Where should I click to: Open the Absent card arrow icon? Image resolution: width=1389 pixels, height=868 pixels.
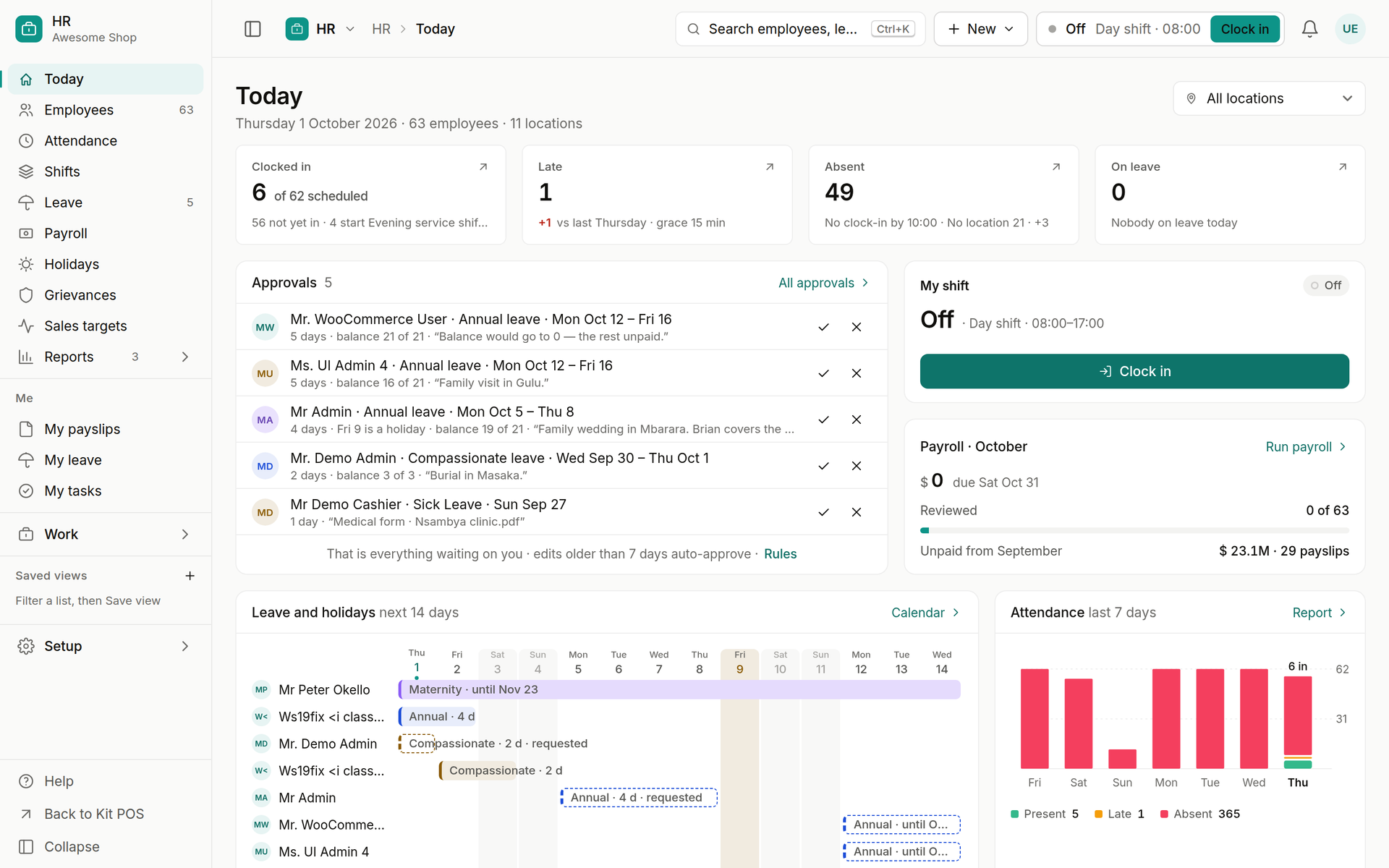pos(1056,167)
